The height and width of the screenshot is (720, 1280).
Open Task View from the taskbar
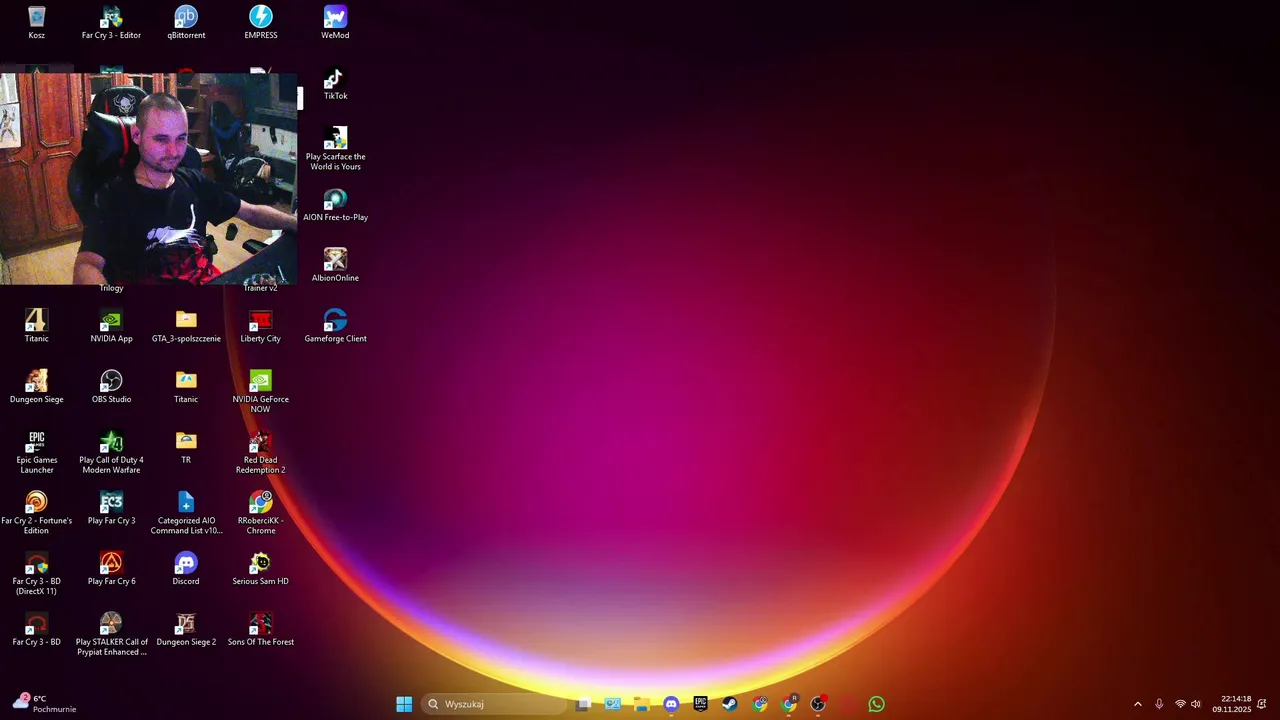tap(583, 704)
